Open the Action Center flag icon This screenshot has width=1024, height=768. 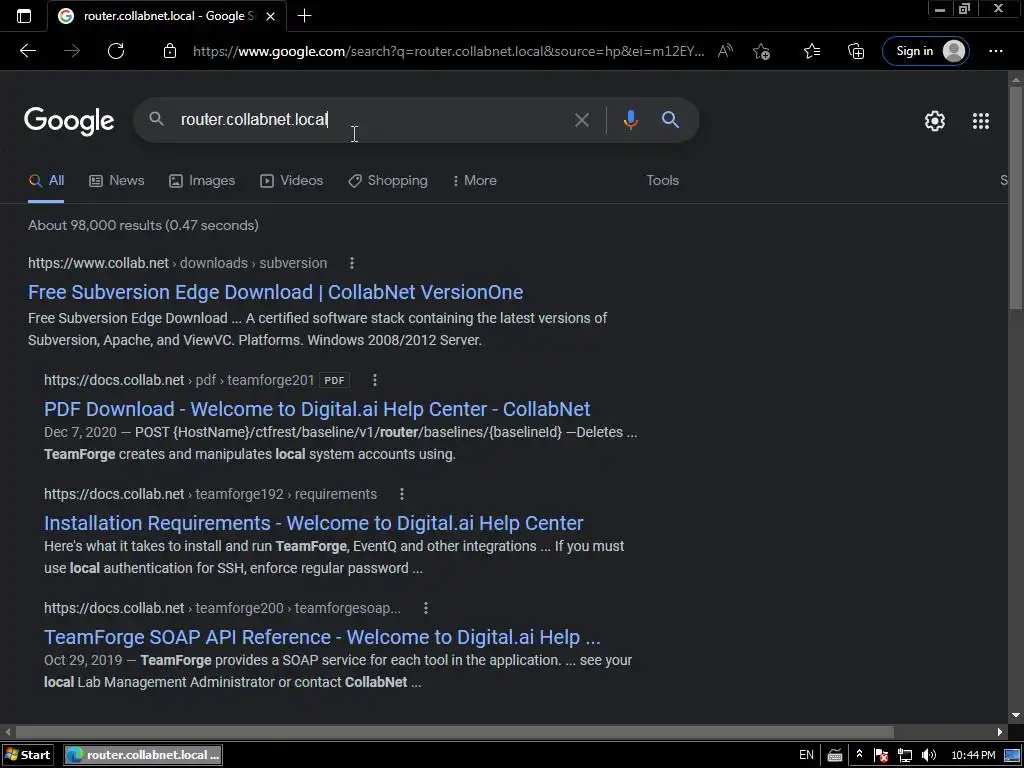click(880, 755)
